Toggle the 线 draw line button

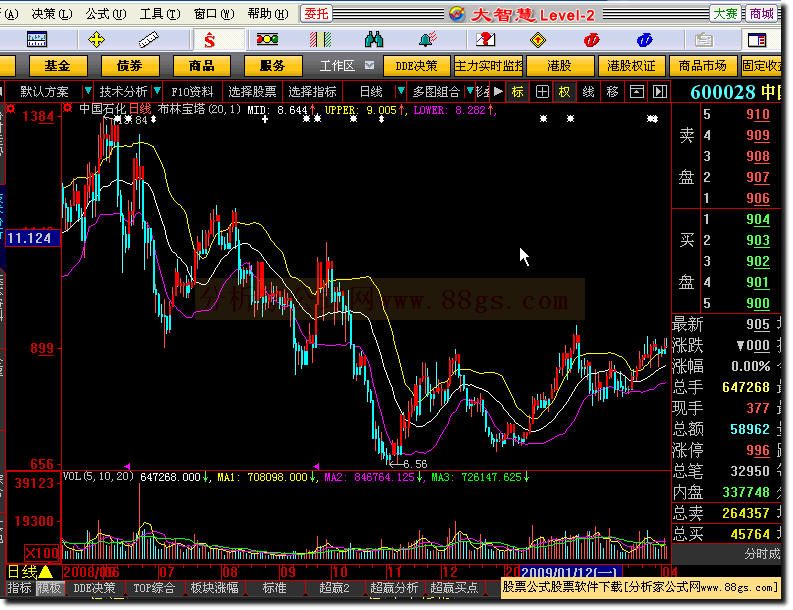click(588, 92)
